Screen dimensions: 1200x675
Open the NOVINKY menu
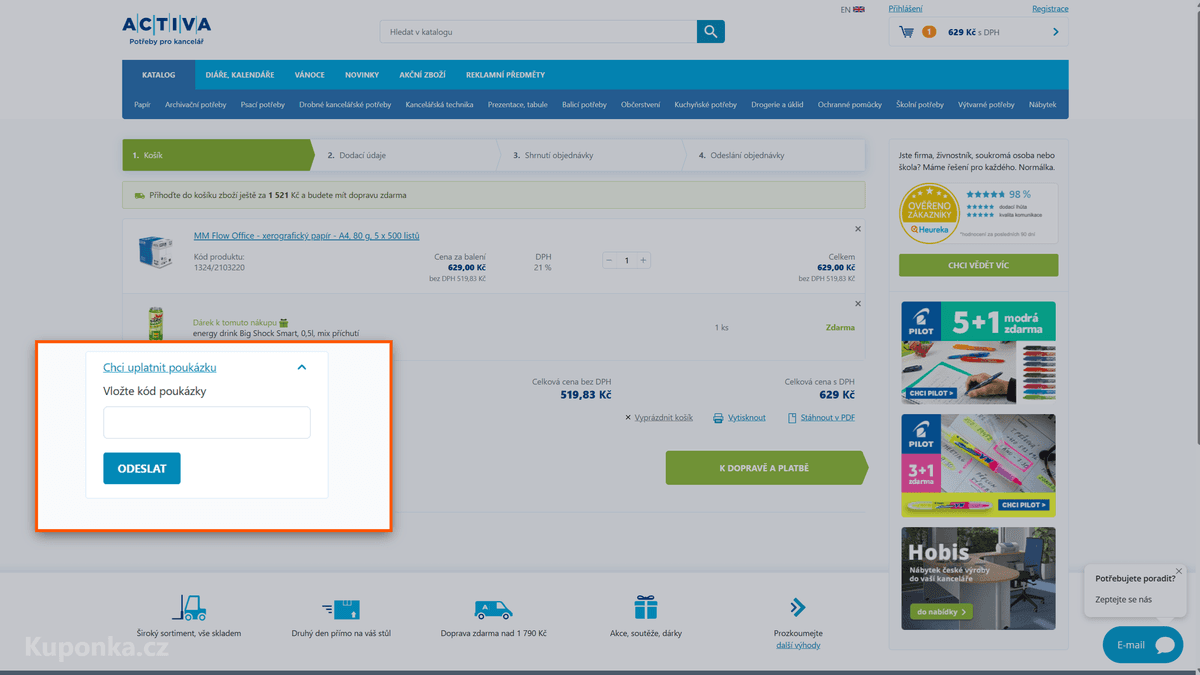[362, 75]
